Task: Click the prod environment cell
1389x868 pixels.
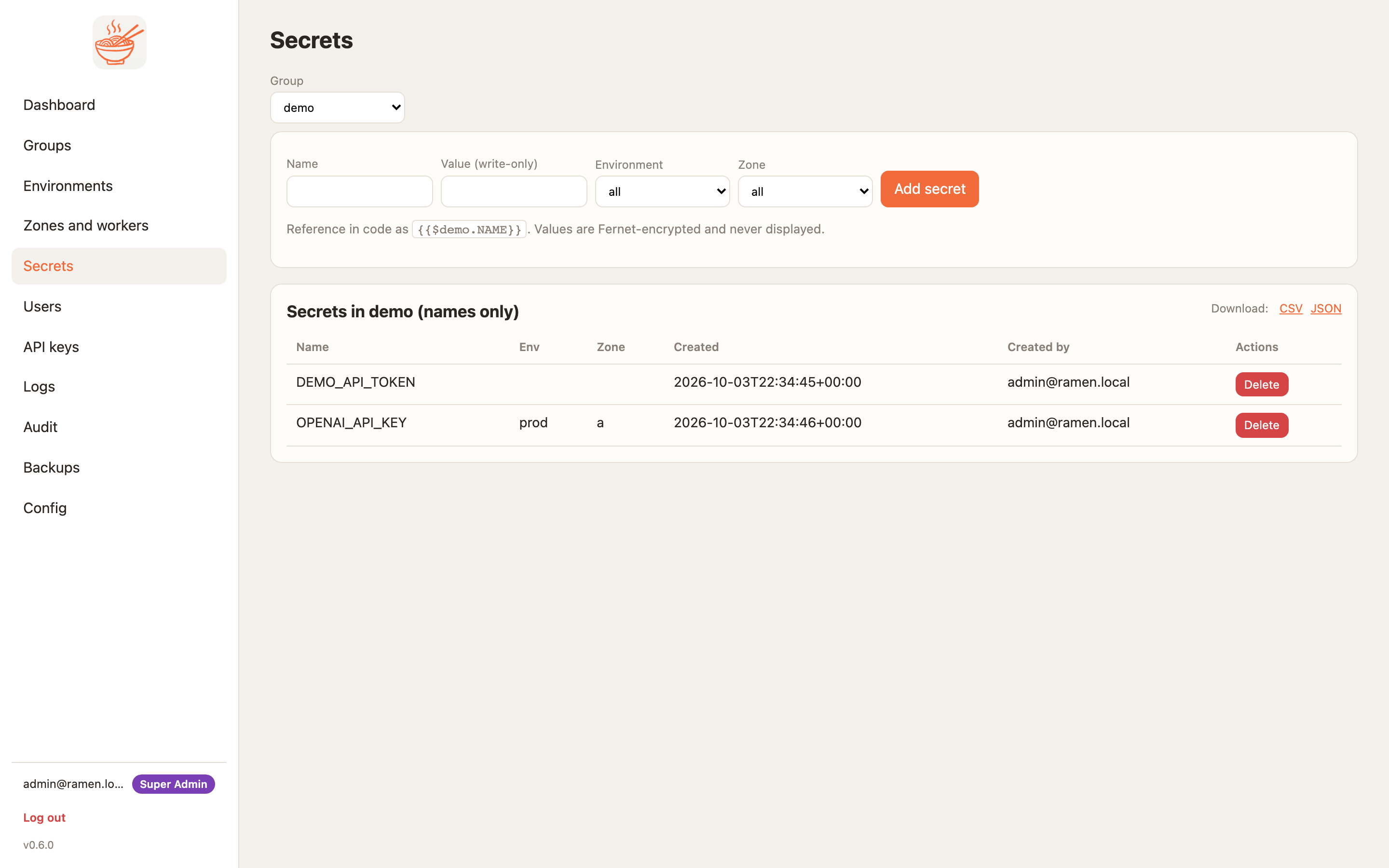Action: 533,423
